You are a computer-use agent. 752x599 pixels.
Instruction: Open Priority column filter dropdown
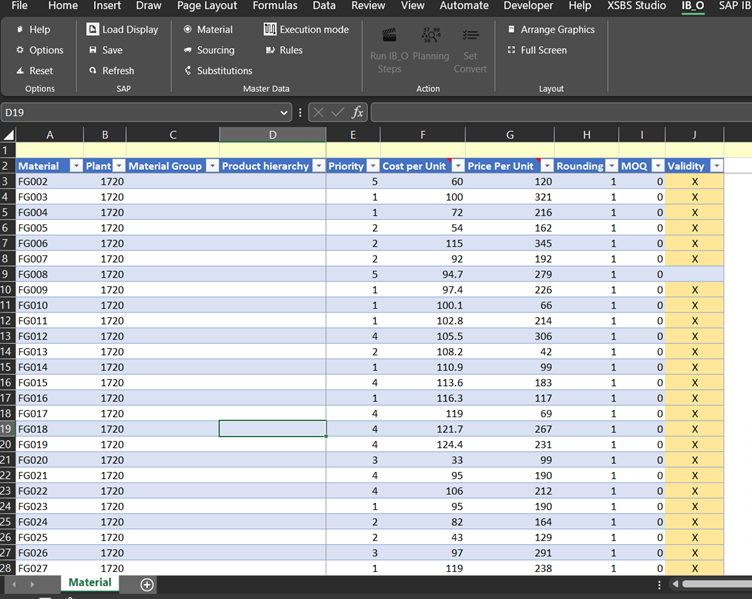click(x=373, y=166)
